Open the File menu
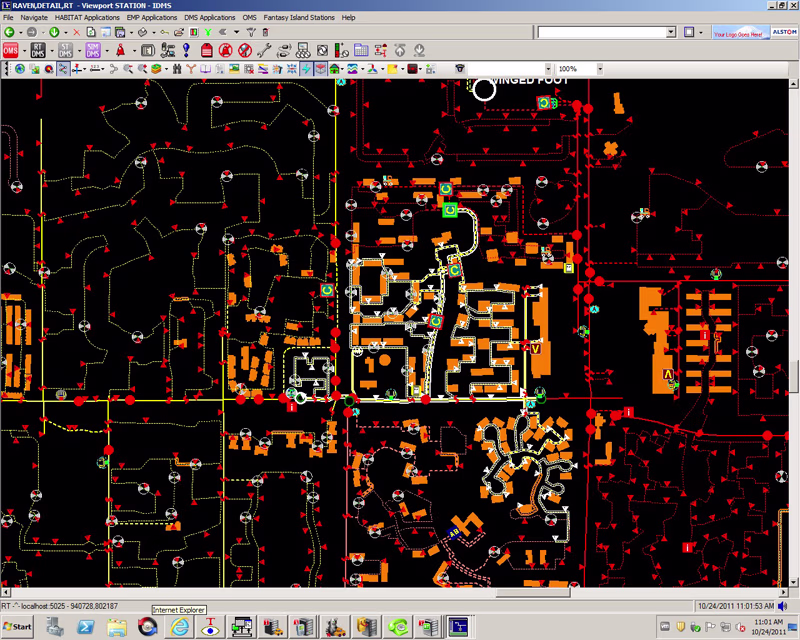Viewport: 800px width, 640px height. pyautogui.click(x=8, y=17)
